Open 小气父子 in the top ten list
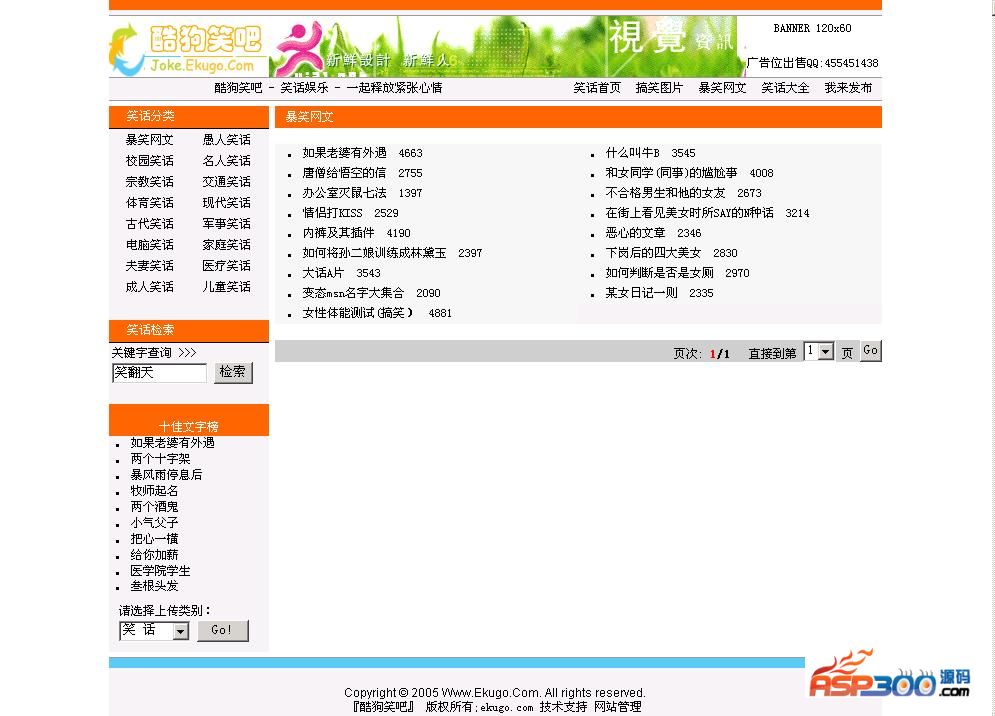The image size is (995, 716). click(154, 522)
